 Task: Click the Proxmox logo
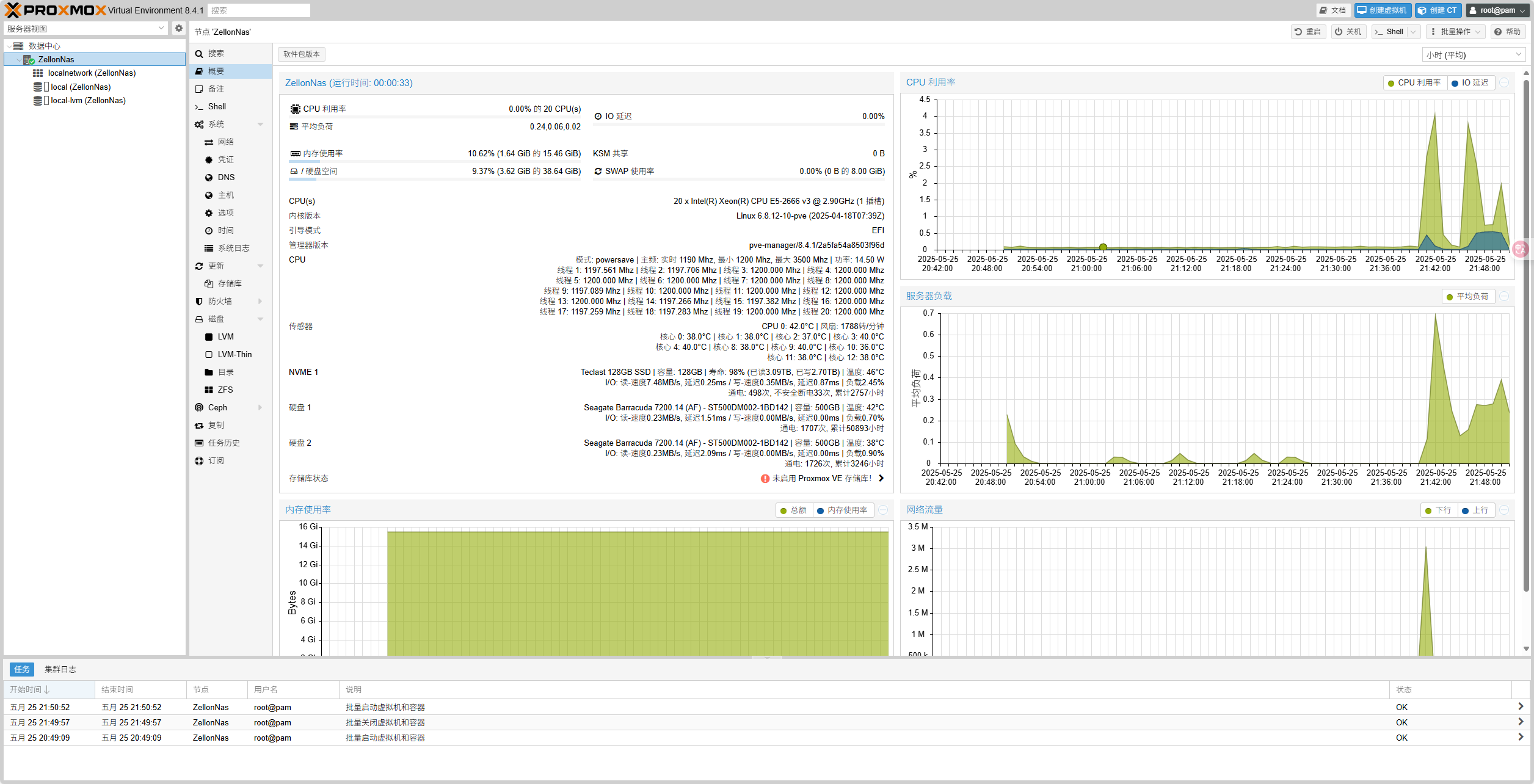[x=55, y=10]
